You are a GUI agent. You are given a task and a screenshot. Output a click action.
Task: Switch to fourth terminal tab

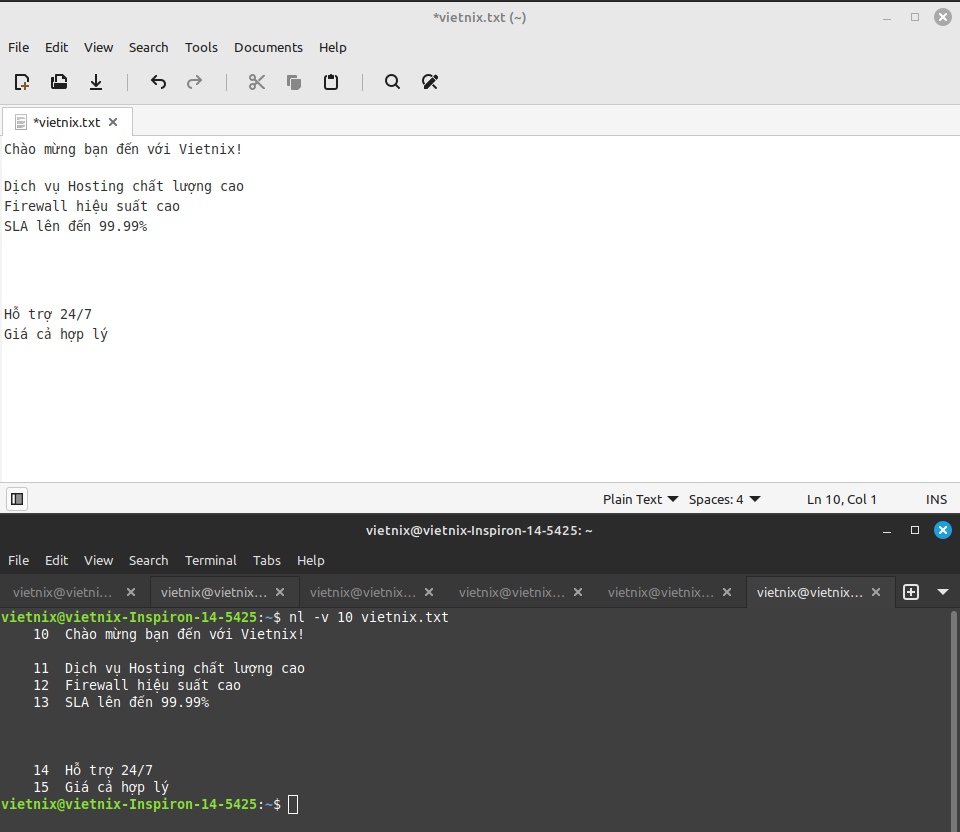512,592
